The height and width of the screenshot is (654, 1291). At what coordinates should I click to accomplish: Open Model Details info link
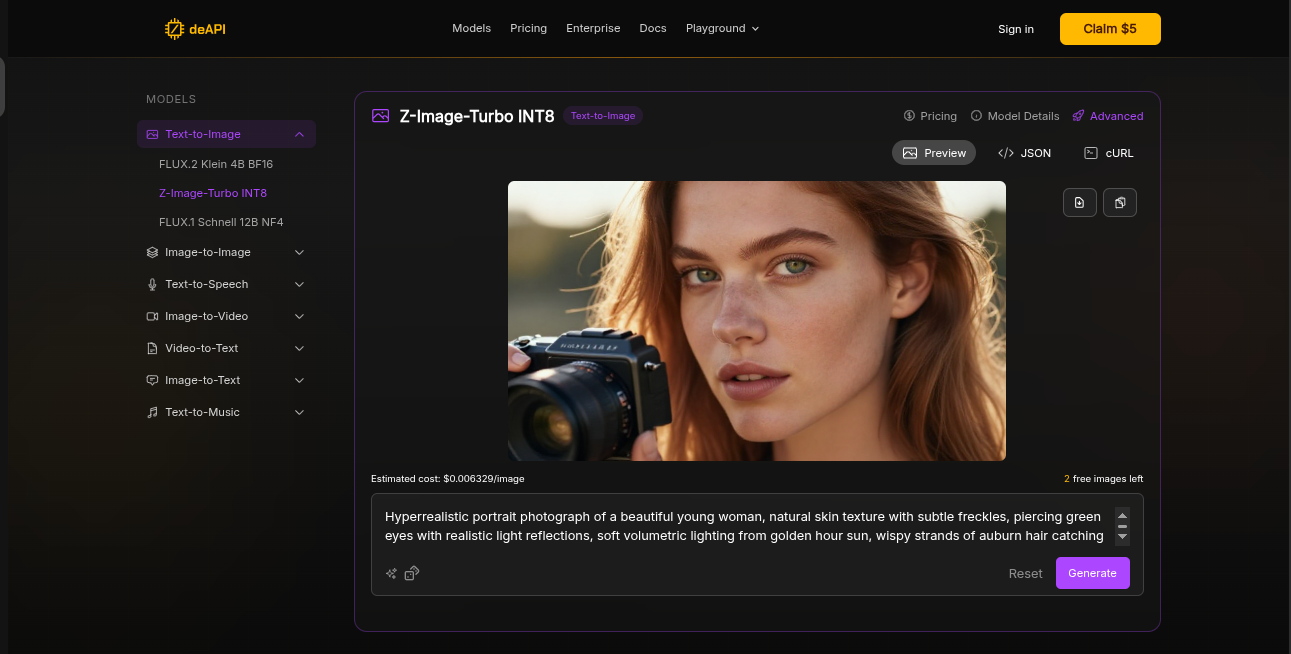pos(1015,116)
